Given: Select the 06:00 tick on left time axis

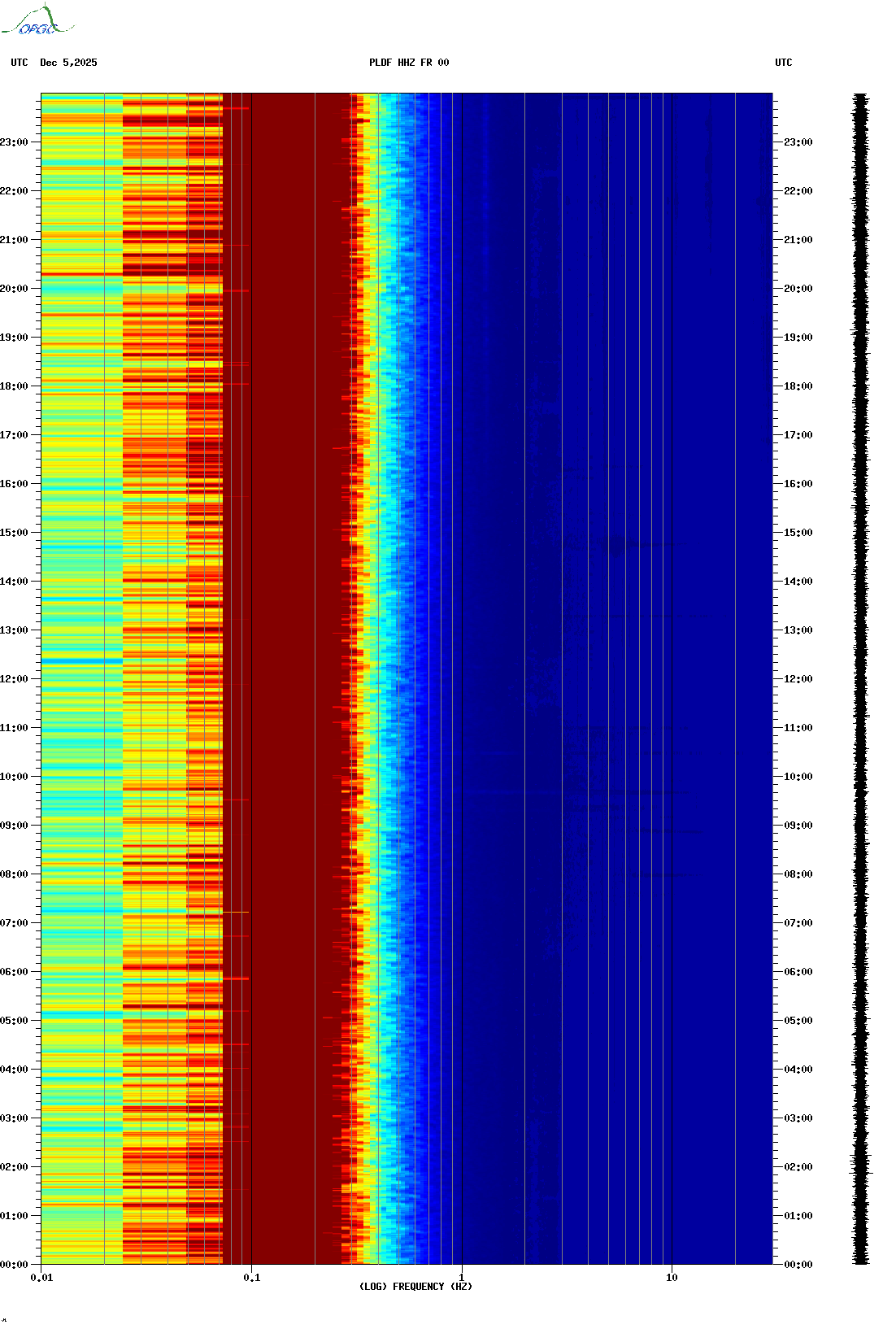Looking at the screenshot, I should coord(14,972).
